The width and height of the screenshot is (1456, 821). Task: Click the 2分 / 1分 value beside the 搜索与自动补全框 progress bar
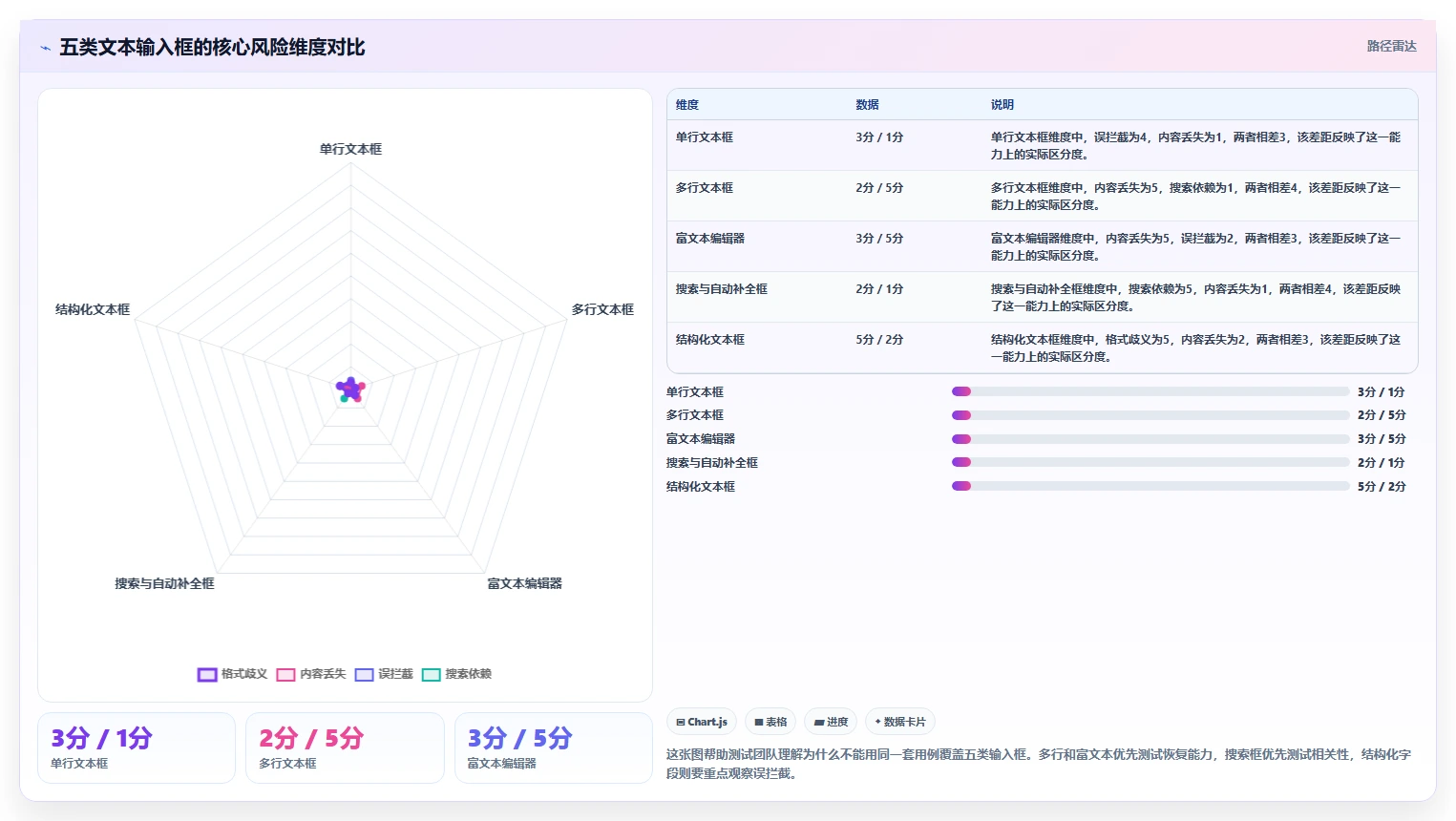1382,463
